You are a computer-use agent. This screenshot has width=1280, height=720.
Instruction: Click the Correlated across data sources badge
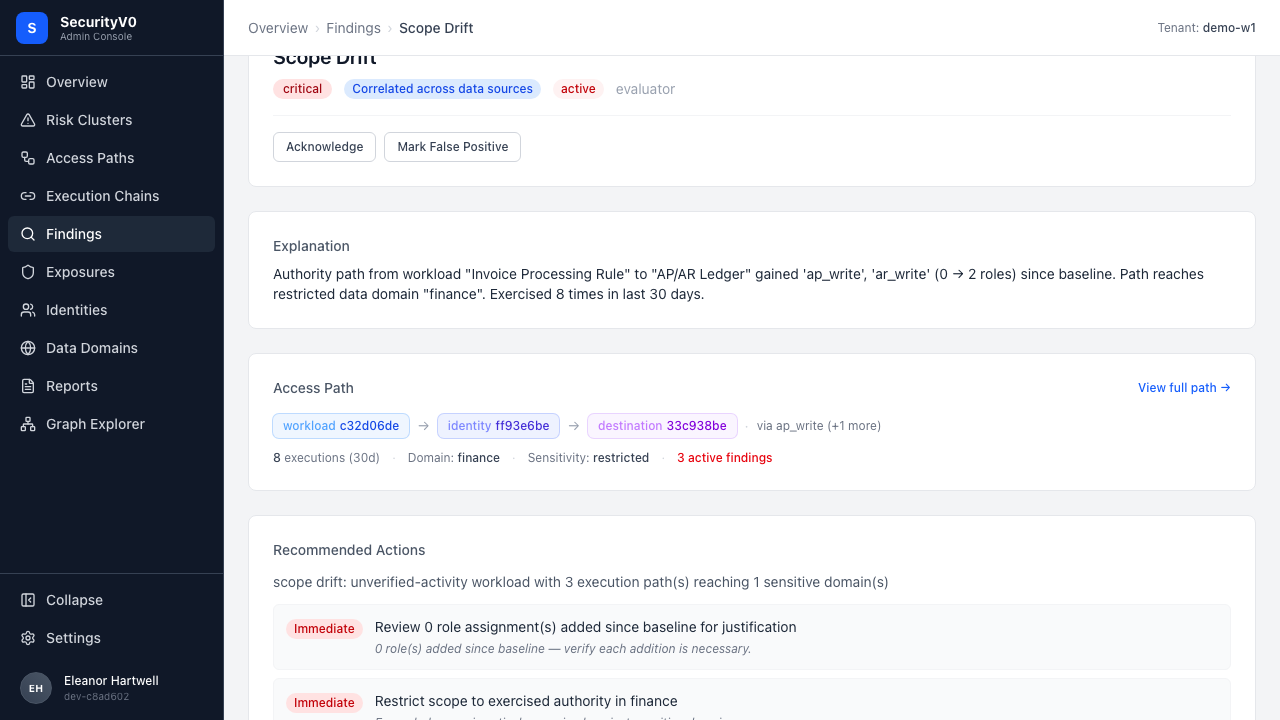point(442,89)
